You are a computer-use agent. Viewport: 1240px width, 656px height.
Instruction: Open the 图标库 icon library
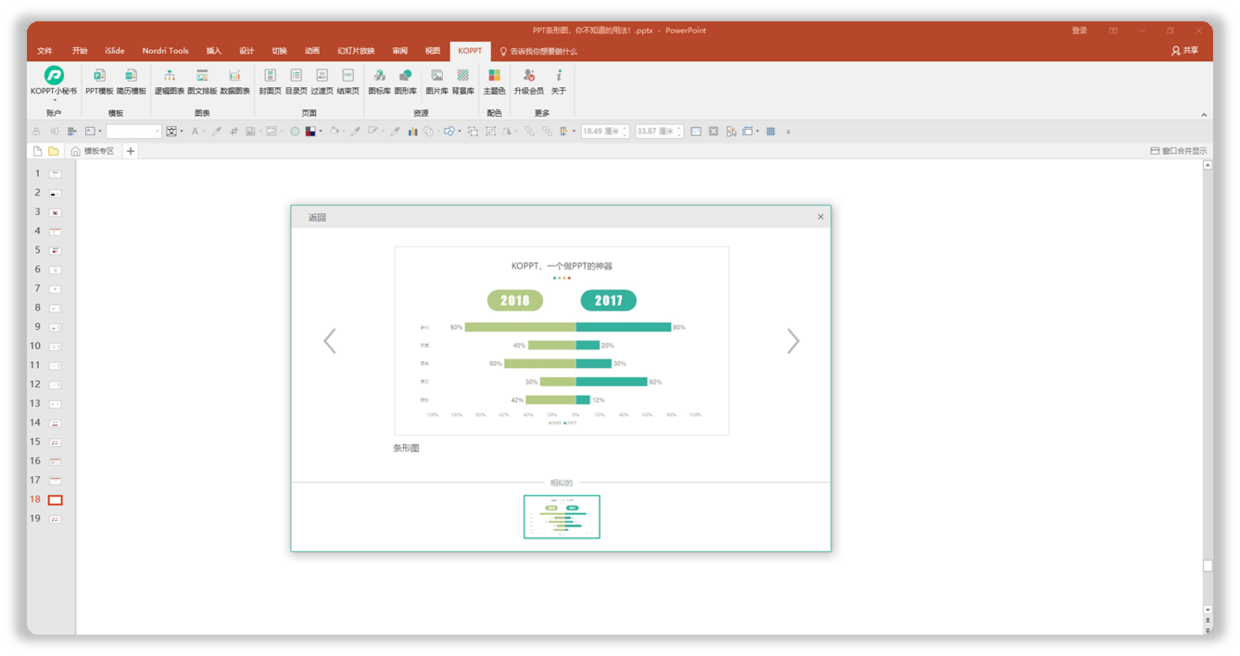[x=379, y=82]
